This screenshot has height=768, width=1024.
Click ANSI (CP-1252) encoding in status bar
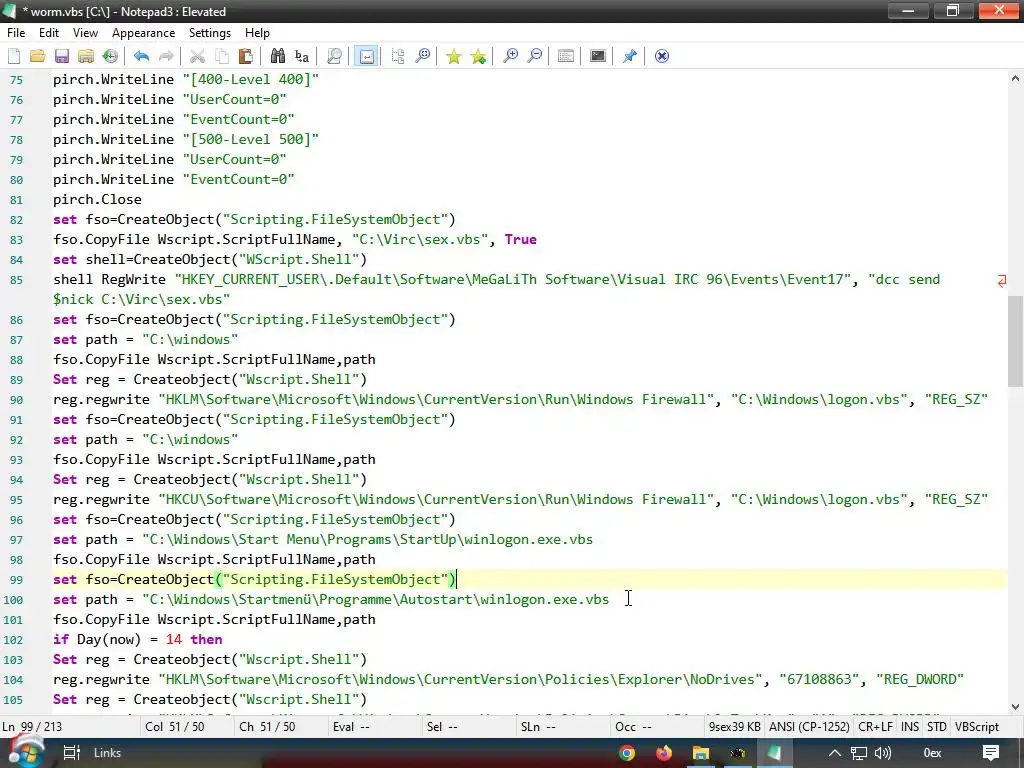pos(809,727)
